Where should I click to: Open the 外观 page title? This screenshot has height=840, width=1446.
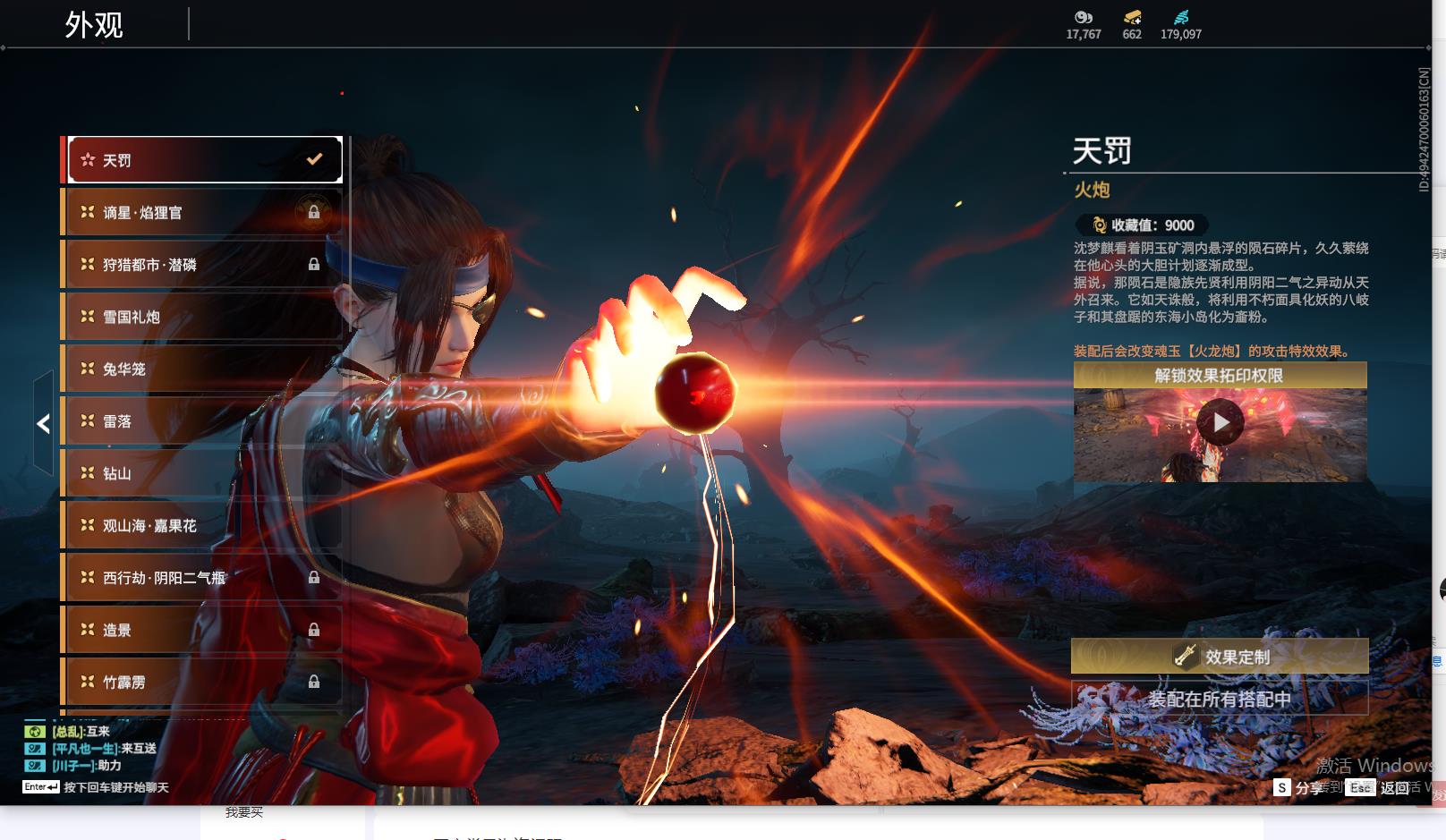pyautogui.click(x=94, y=25)
